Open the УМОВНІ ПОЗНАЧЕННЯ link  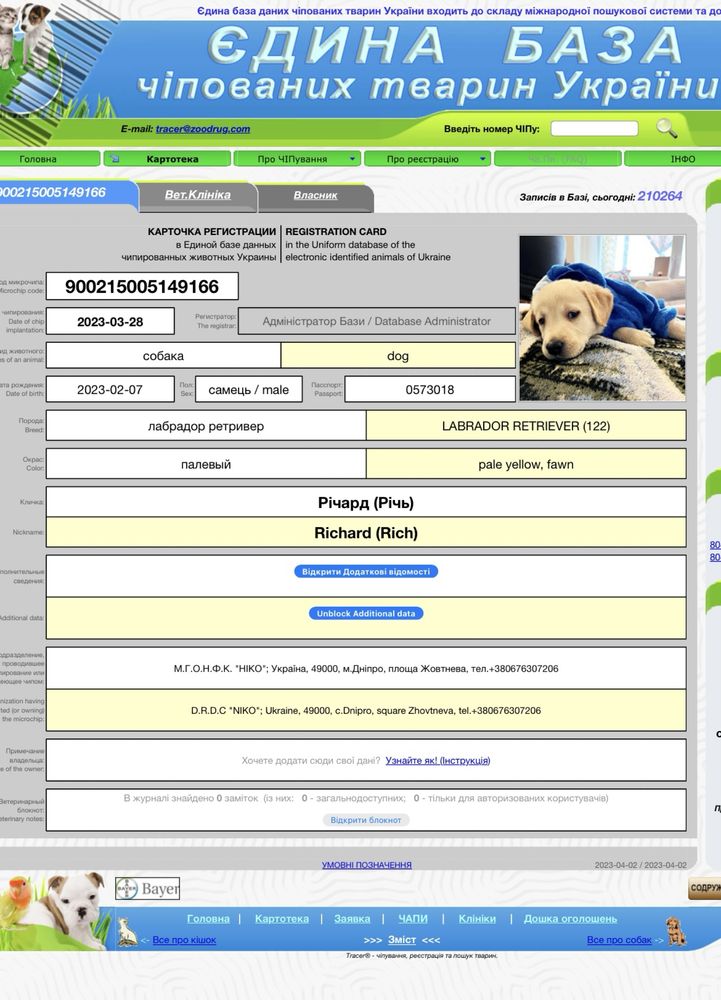[367, 865]
